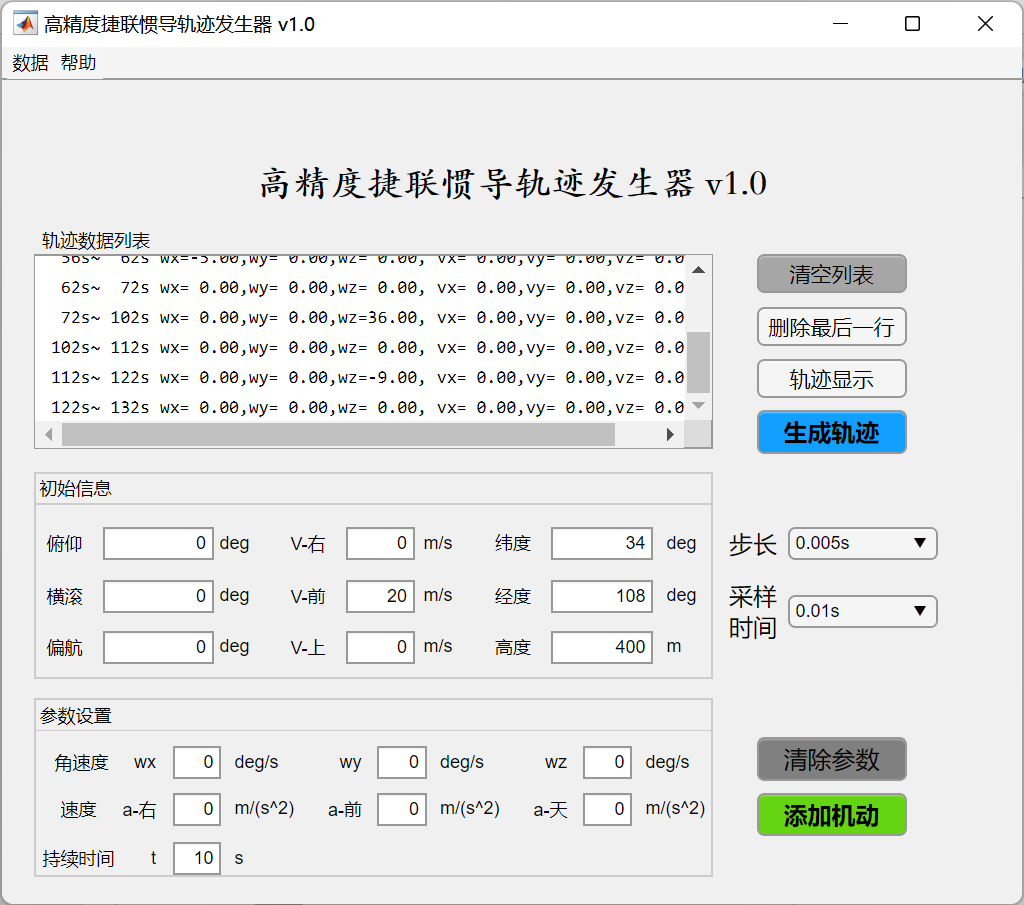Select the 122s~ 132s trajectory row

360,407
